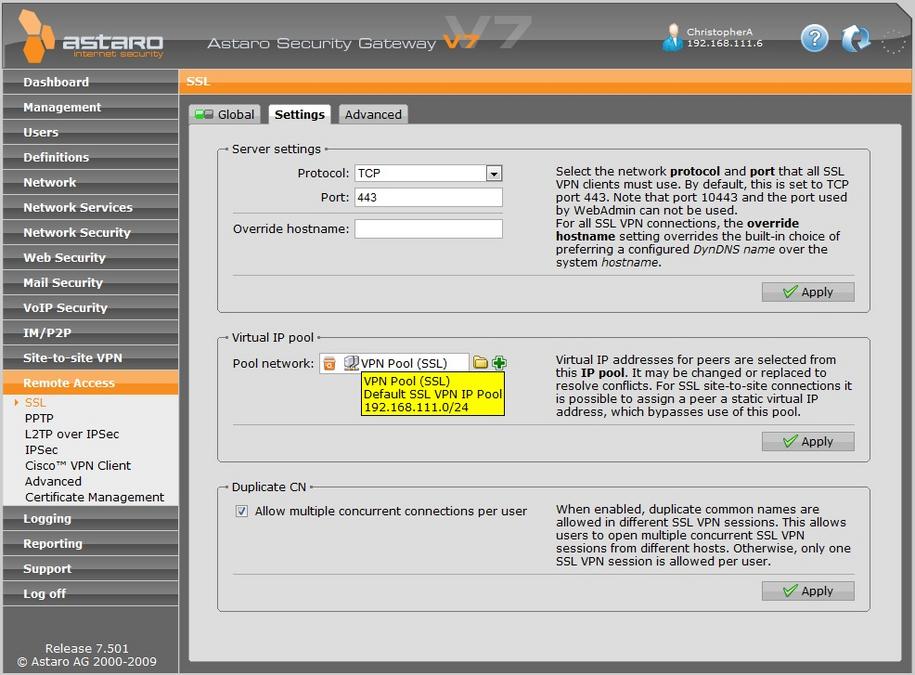Open L2TP over IPSec submenu item
915x675 pixels.
point(72,434)
